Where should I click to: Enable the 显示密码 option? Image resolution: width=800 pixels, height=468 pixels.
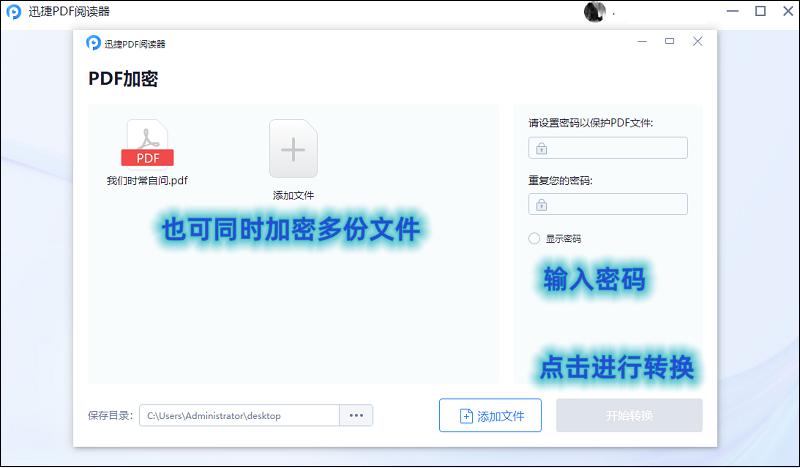pos(534,238)
